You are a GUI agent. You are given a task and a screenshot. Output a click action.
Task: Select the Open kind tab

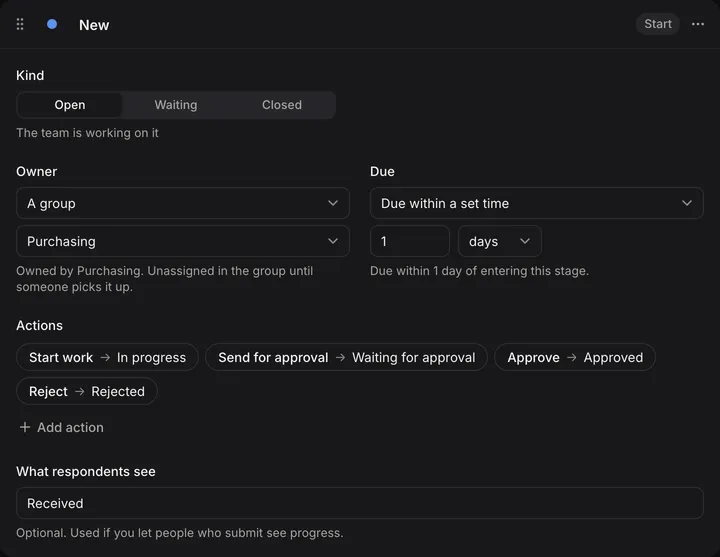pyautogui.click(x=70, y=105)
